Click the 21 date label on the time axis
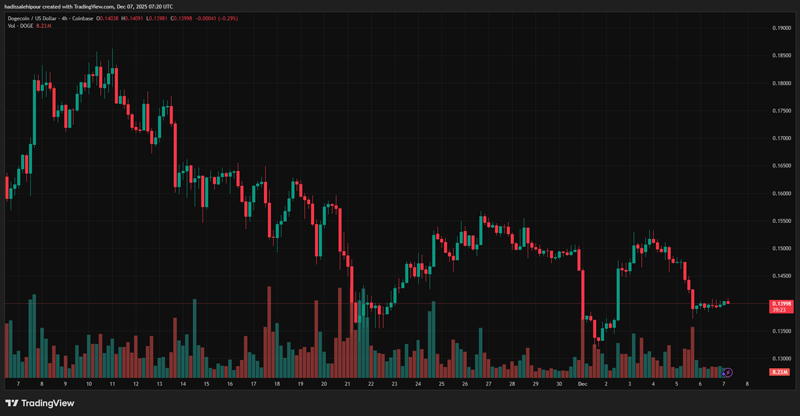The image size is (800, 416). coord(347,383)
